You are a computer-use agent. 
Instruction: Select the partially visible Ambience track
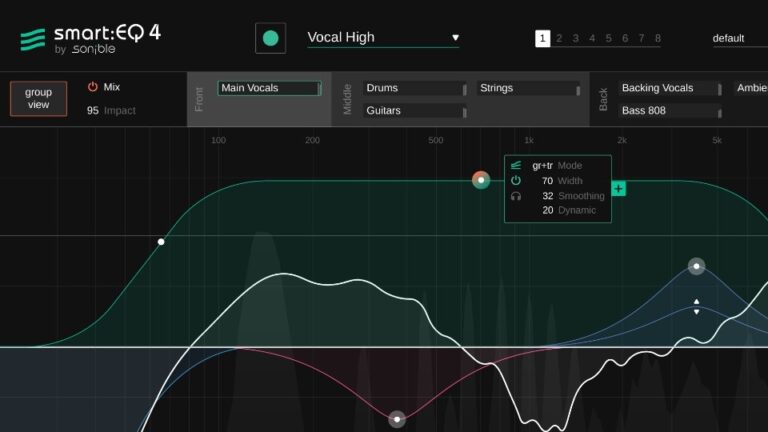[x=751, y=88]
